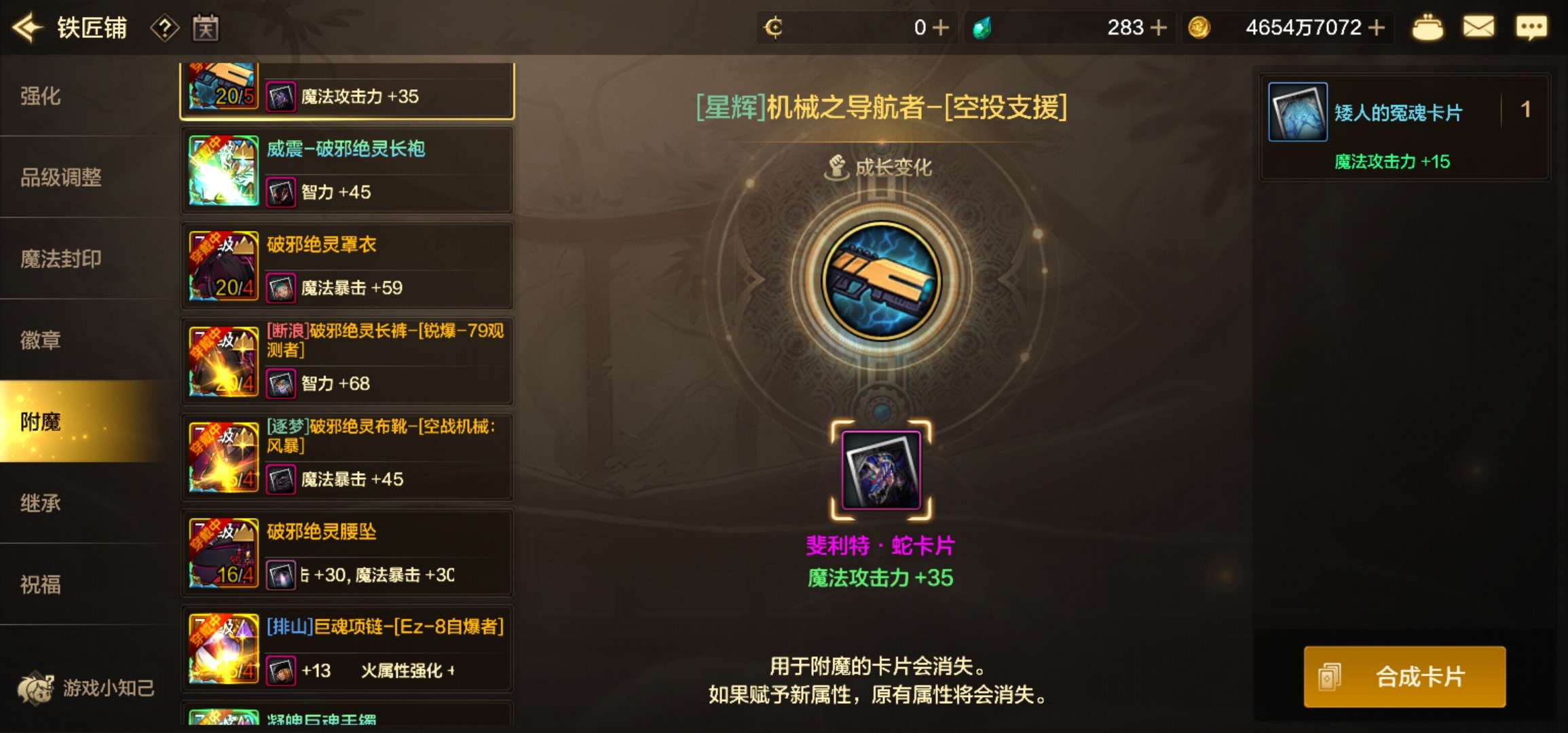Screen dimensions: 1568x733
Task: Select 破邪绝灵腰坠 item in list
Action: 347,553
